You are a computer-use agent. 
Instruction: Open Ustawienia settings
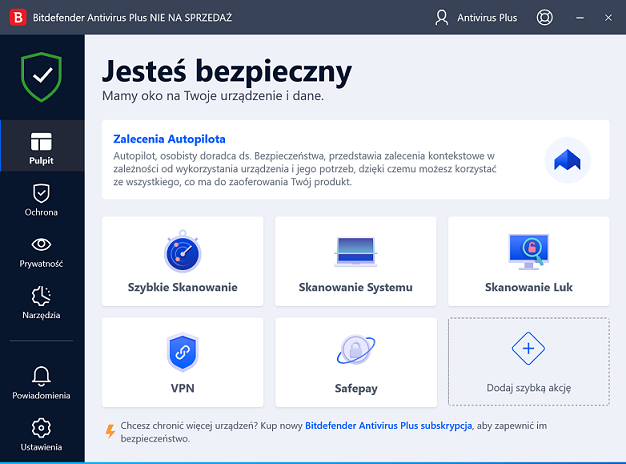[x=41, y=435]
